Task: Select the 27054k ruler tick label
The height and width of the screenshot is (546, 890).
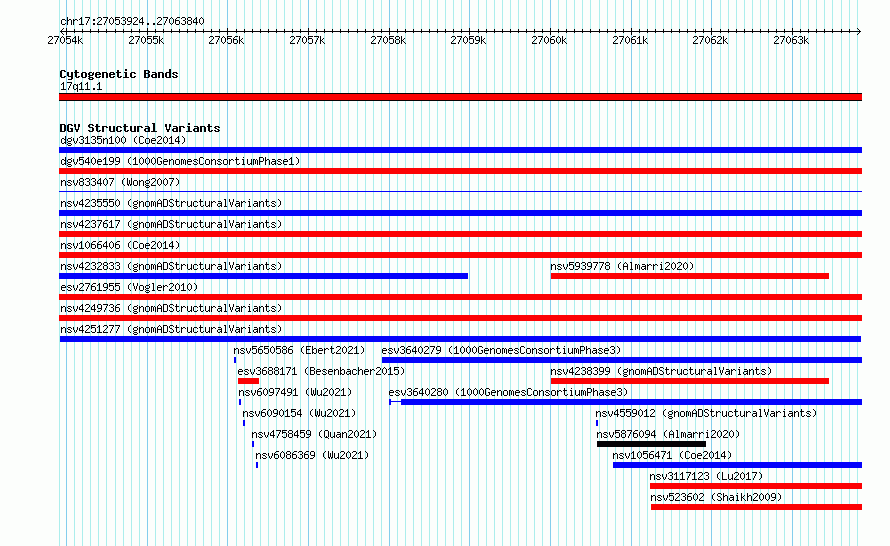Action: pos(65,40)
